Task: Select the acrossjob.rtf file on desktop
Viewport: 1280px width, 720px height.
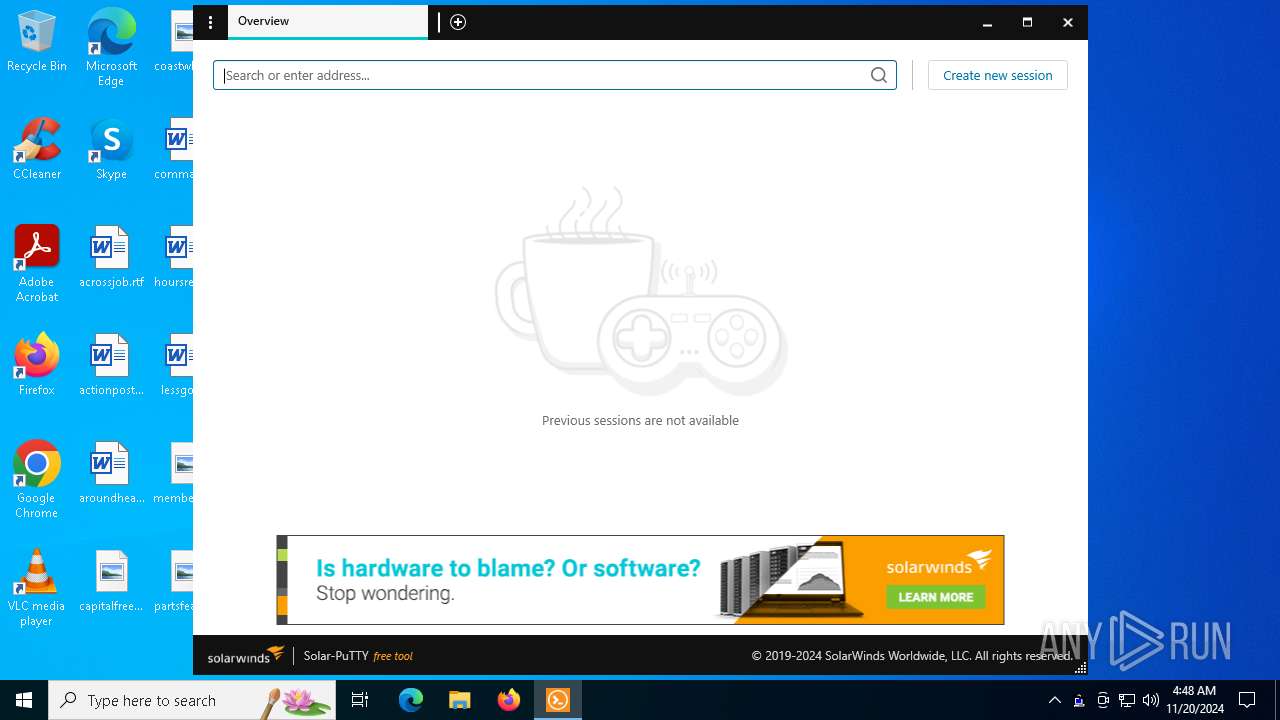Action: coord(111,257)
